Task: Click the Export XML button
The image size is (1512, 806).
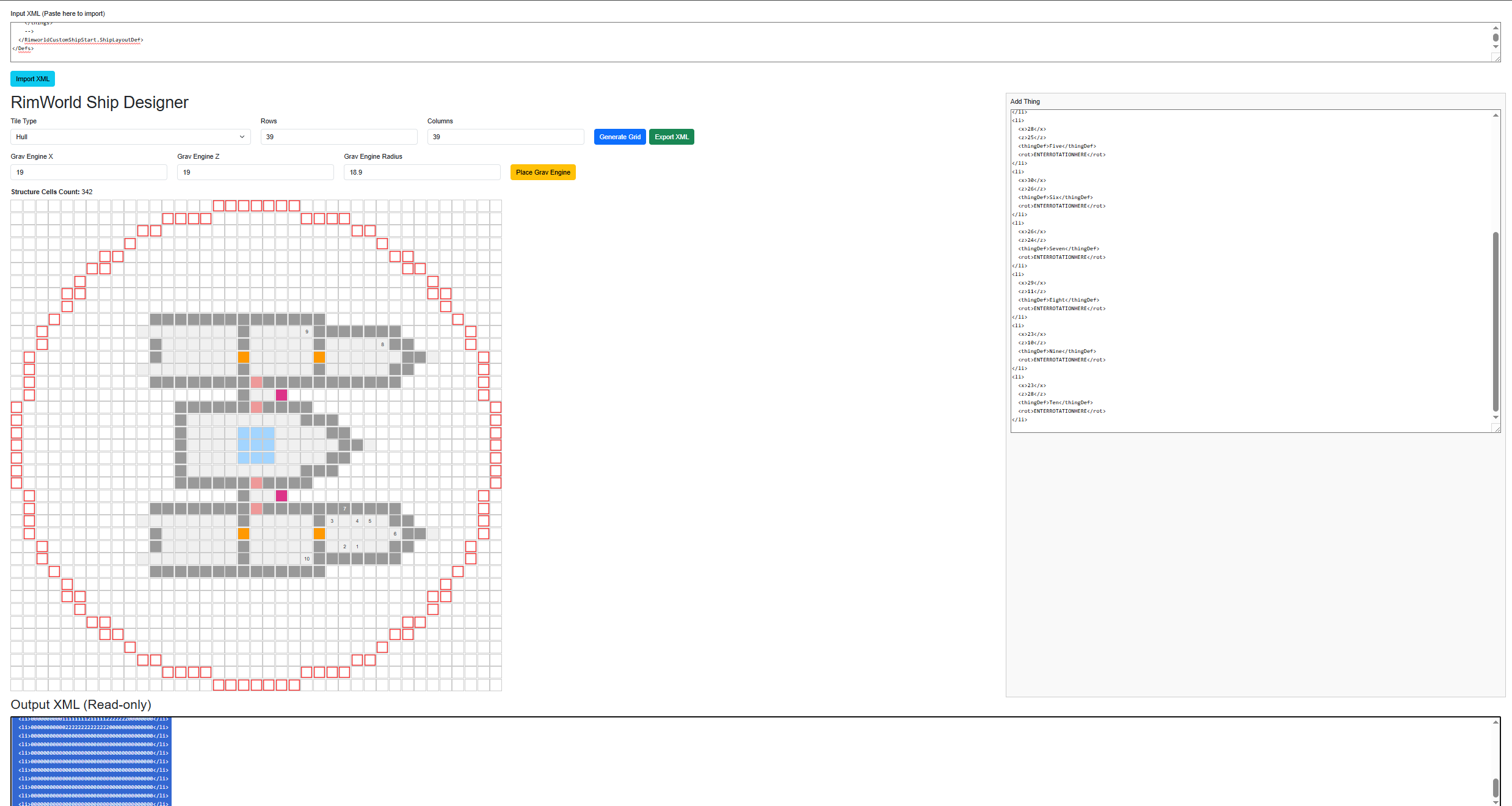Action: 672,137
